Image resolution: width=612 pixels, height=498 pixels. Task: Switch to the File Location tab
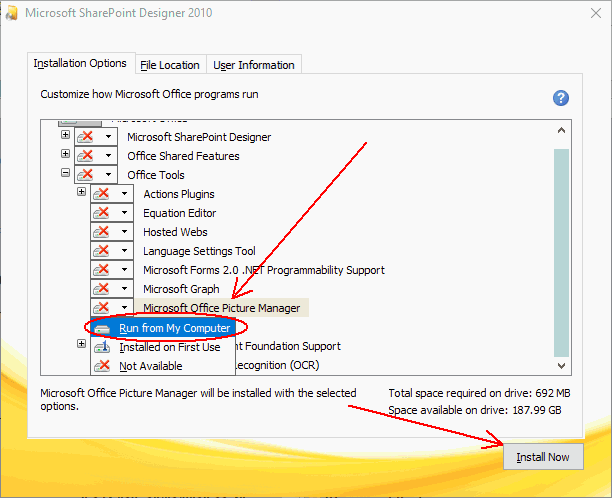point(170,65)
